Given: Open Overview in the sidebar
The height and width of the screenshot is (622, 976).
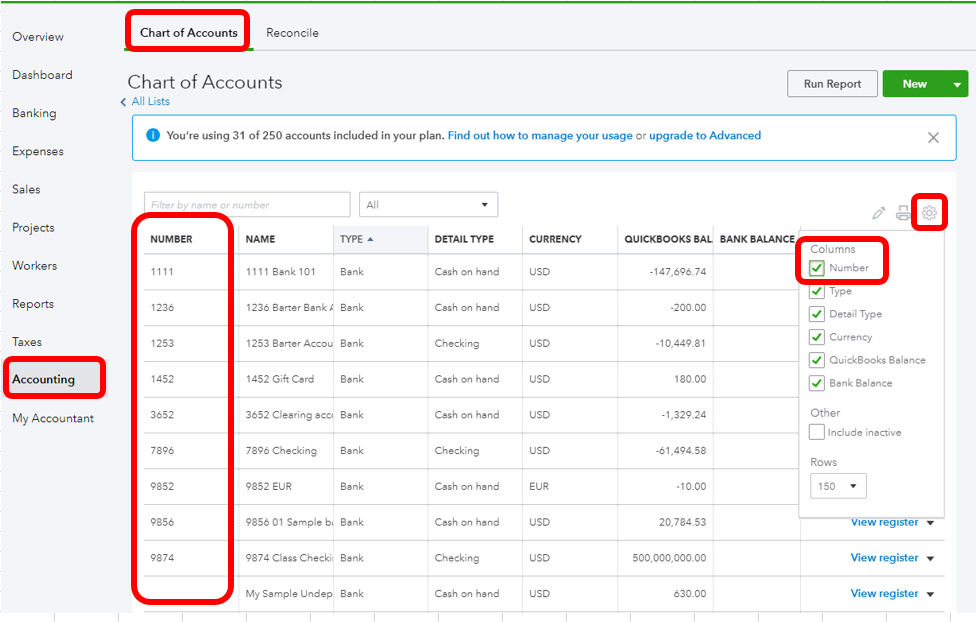Looking at the screenshot, I should point(38,37).
